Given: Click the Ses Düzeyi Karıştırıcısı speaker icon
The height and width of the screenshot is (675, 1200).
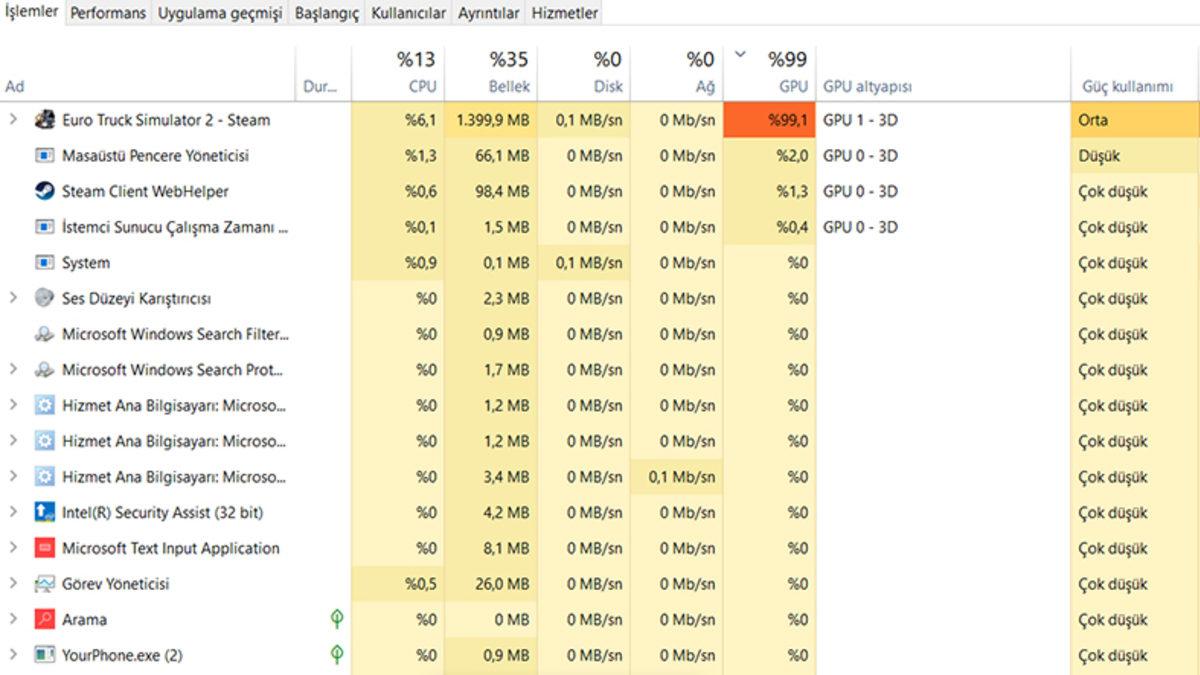Looking at the screenshot, I should pos(44,298).
